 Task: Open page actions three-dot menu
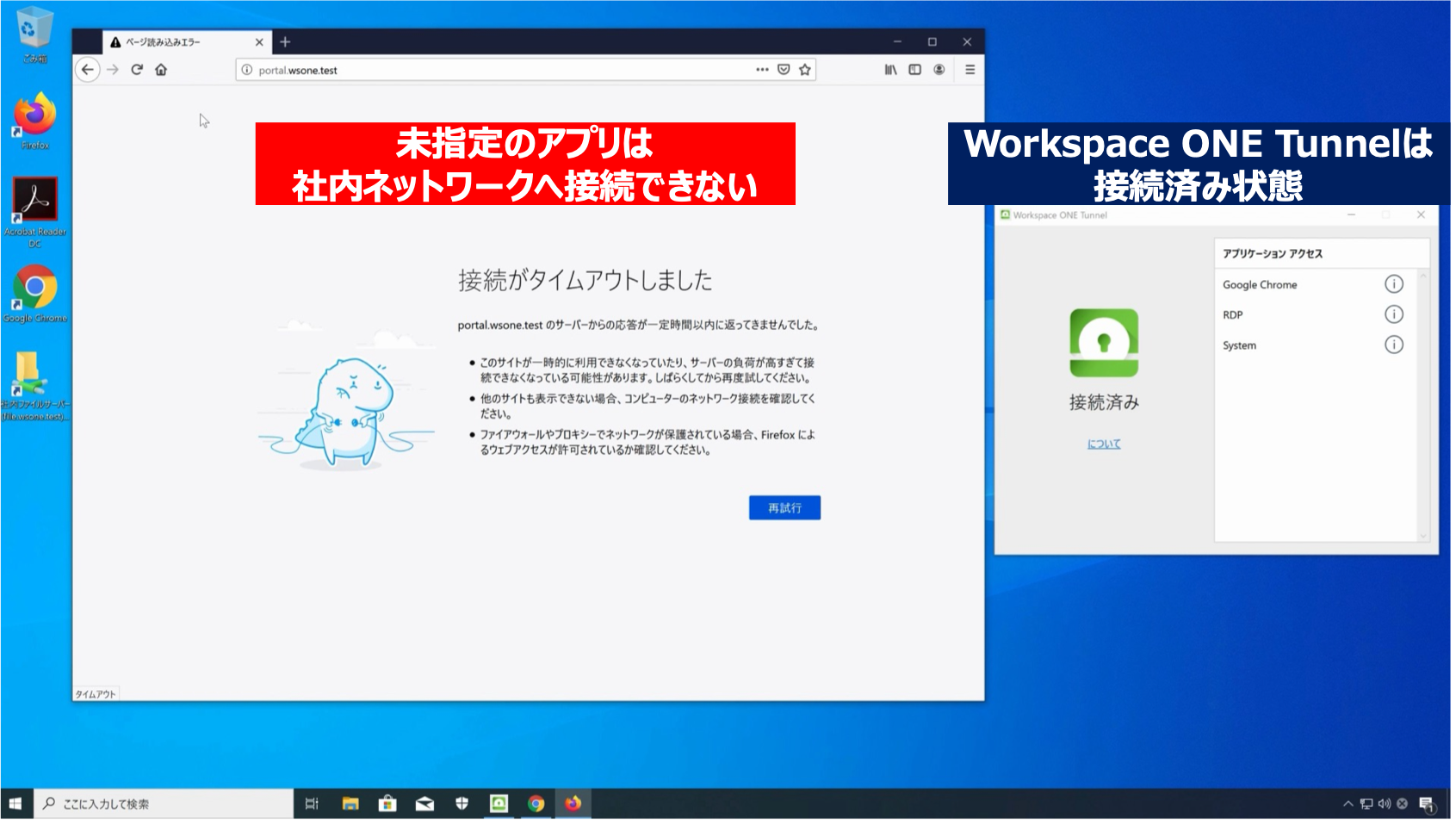(x=762, y=70)
